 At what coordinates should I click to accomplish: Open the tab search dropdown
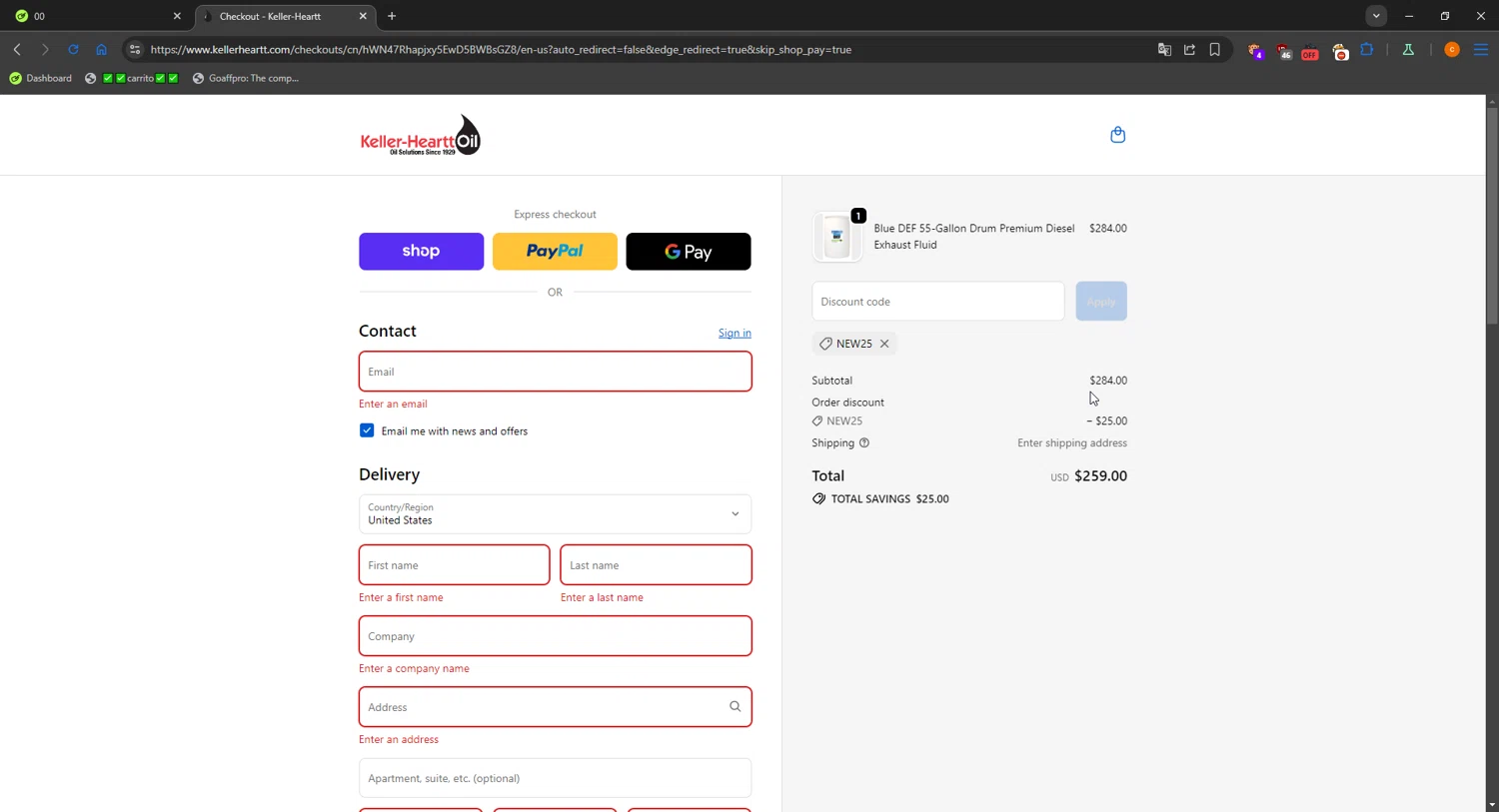point(1376,16)
